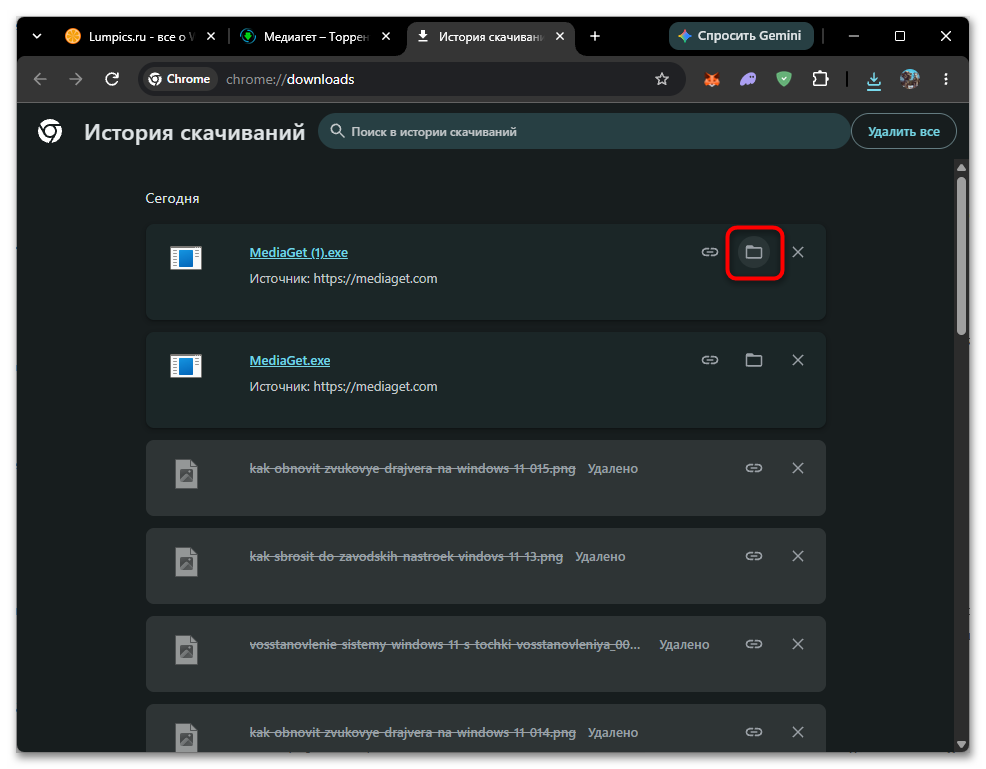Open the MediaGet.exe file link
The height and width of the screenshot is (769, 986).
coord(290,361)
